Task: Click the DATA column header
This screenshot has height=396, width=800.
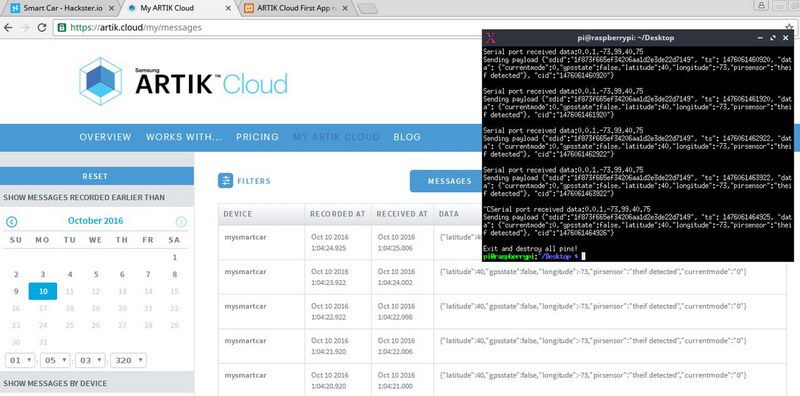Action: pos(449,214)
